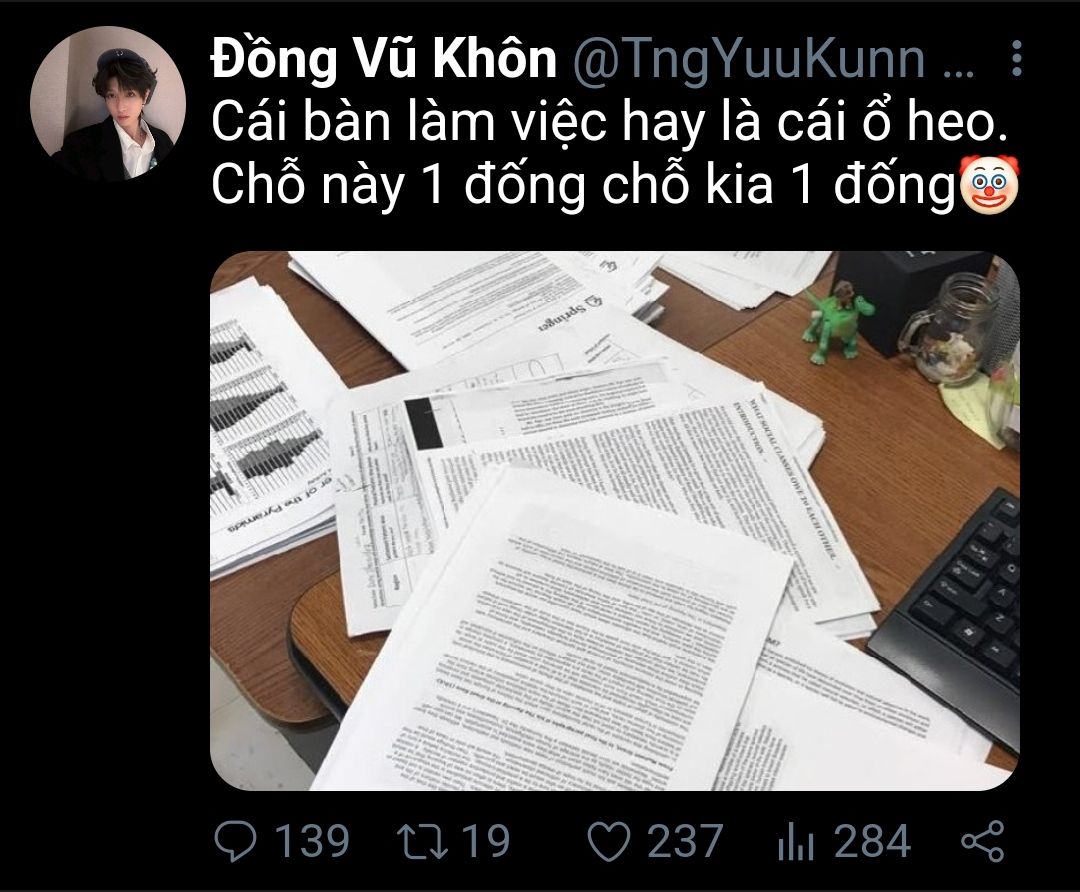The image size is (1080, 892).
Task: Like the tweet with the heart icon
Action: point(609,842)
